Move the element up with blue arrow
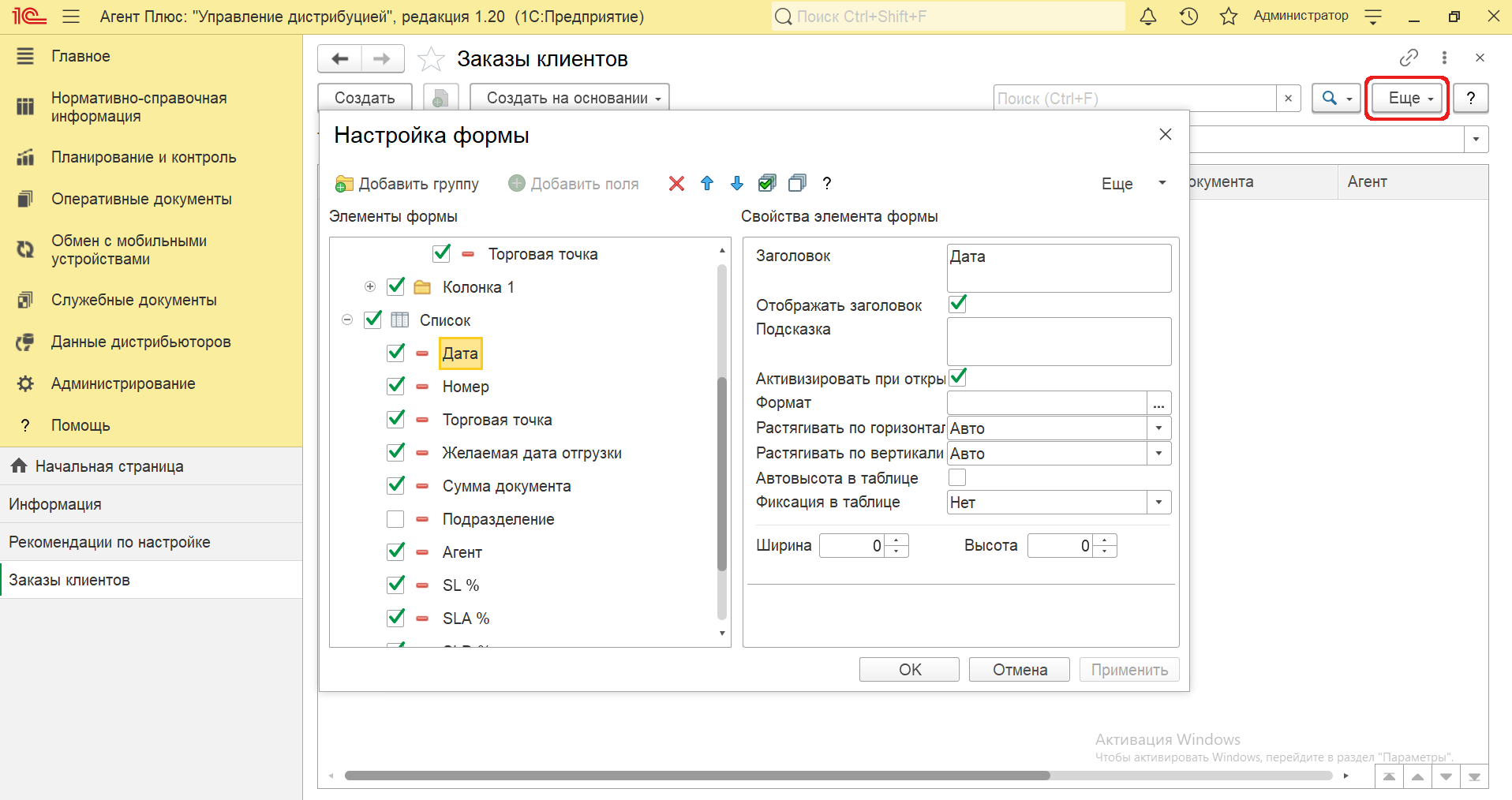Image resolution: width=1512 pixels, height=800 pixels. (707, 184)
